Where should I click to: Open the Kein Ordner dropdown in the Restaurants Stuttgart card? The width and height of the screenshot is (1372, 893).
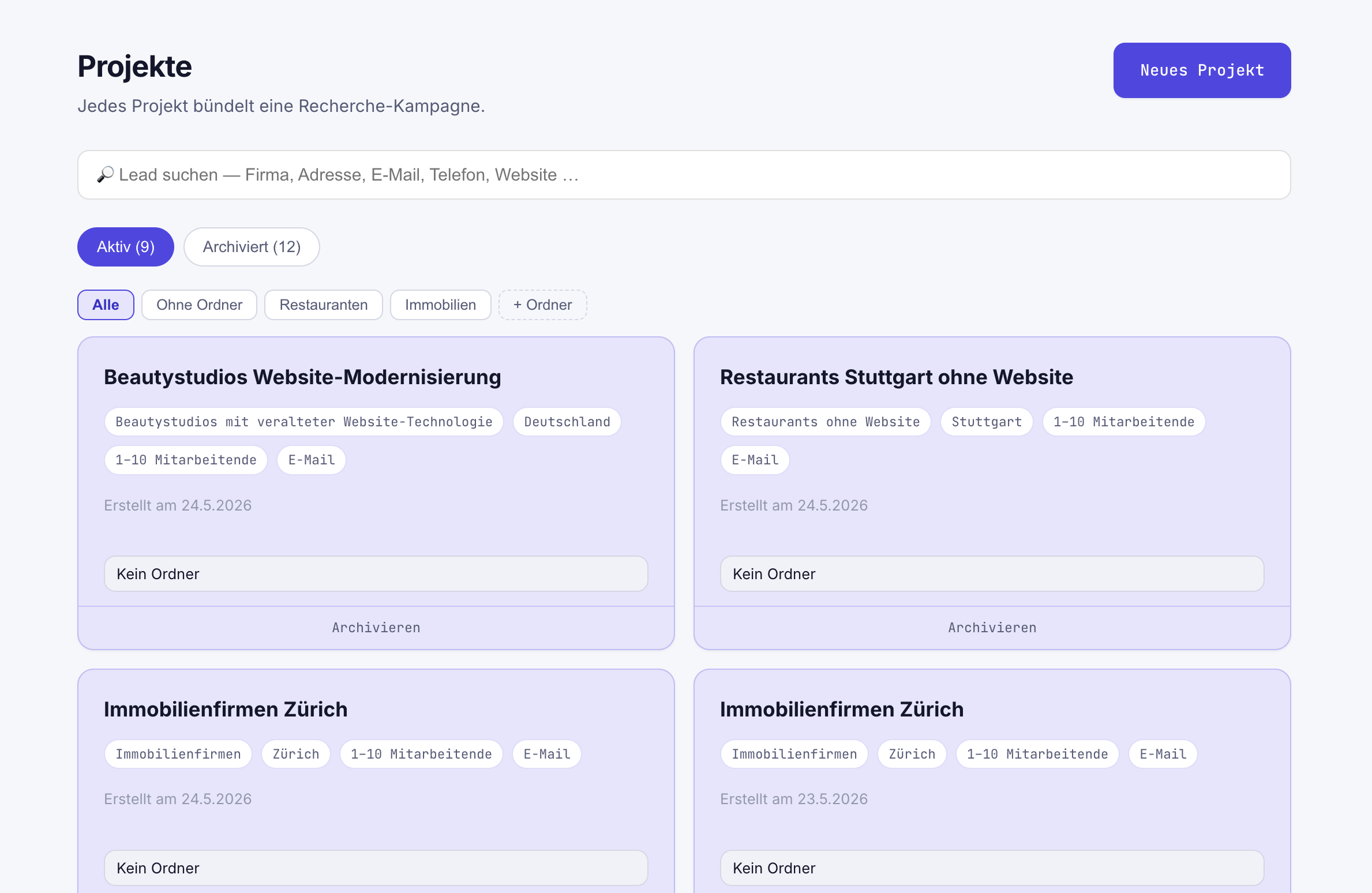pyautogui.click(x=992, y=574)
